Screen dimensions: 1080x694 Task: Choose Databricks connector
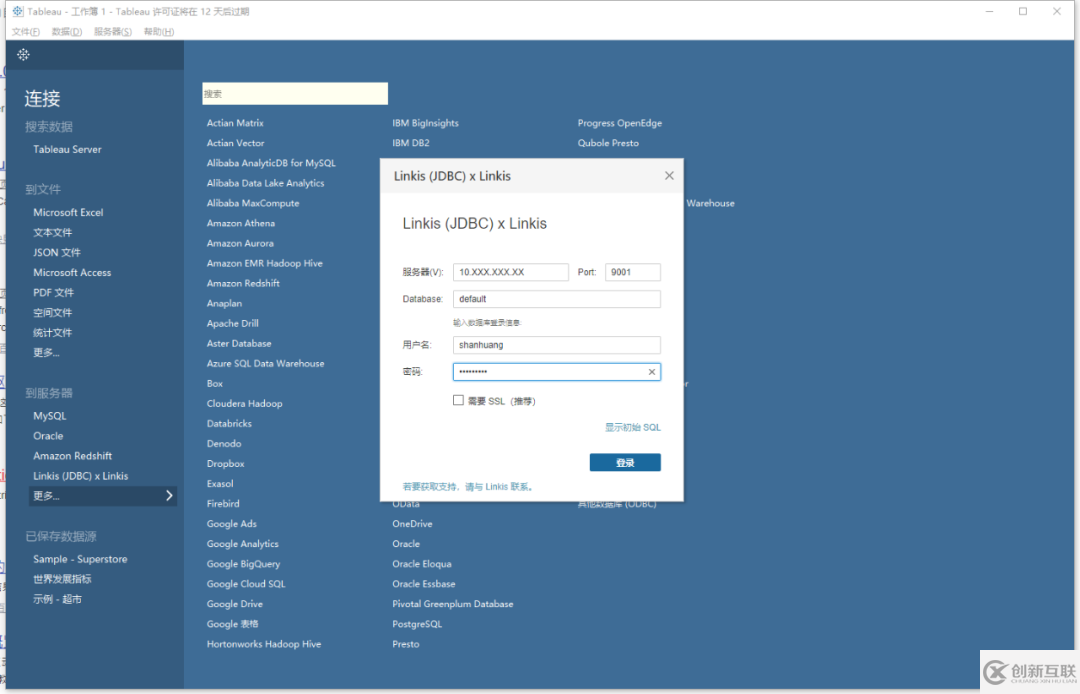(229, 423)
